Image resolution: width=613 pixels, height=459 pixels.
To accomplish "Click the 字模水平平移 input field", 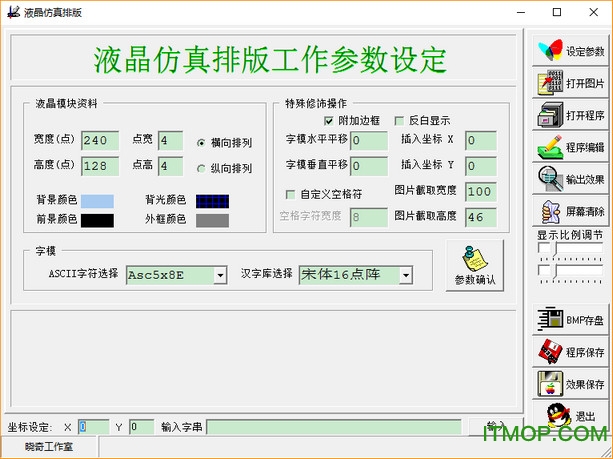I will (x=369, y=140).
